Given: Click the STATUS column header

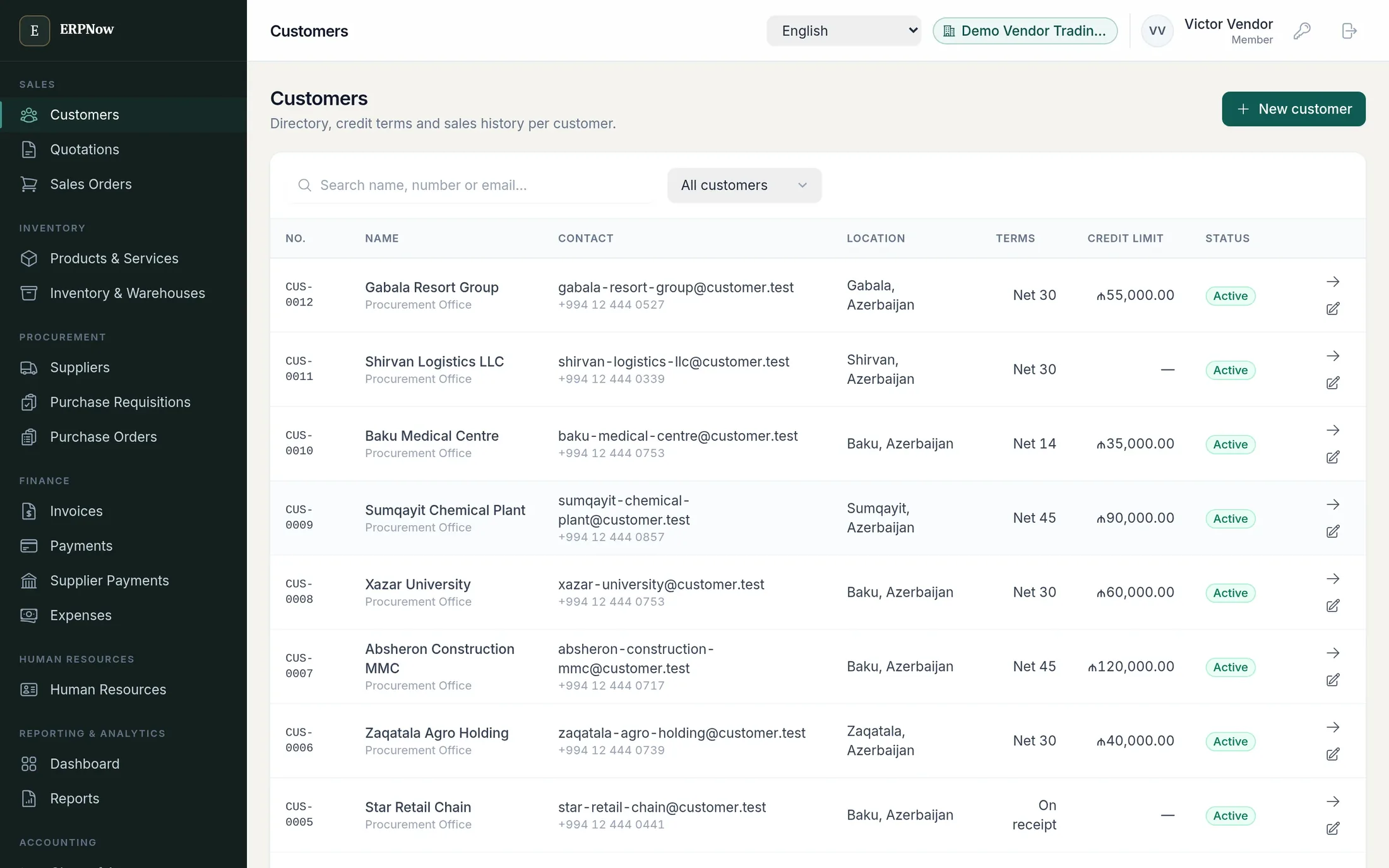Looking at the screenshot, I should click(x=1227, y=239).
